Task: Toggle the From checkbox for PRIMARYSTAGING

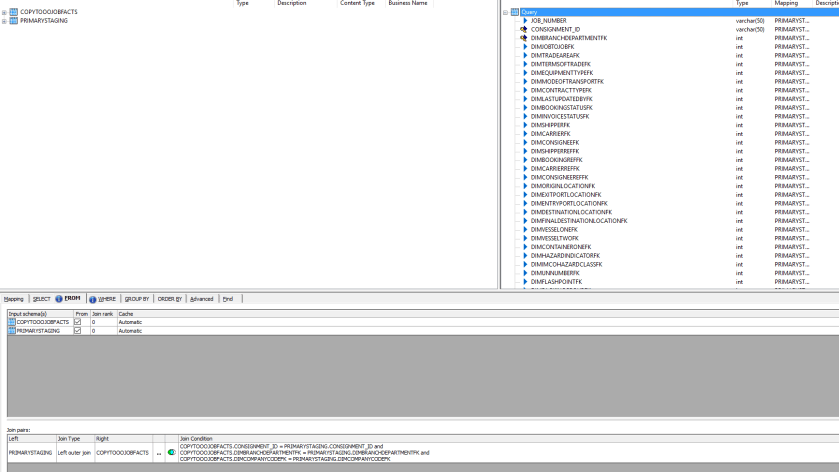Action: (x=78, y=331)
